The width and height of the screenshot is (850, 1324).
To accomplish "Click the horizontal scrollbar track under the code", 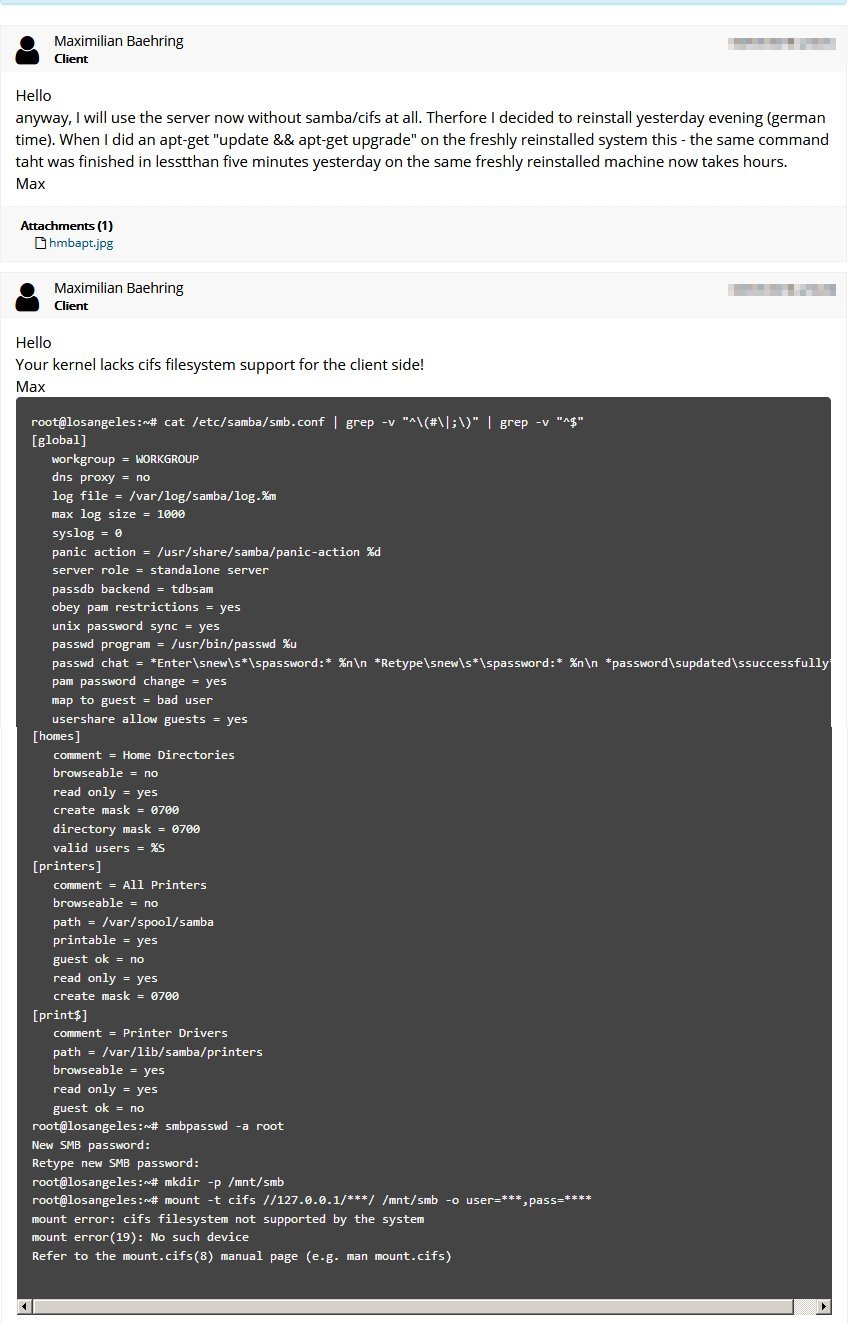I will click(424, 1306).
